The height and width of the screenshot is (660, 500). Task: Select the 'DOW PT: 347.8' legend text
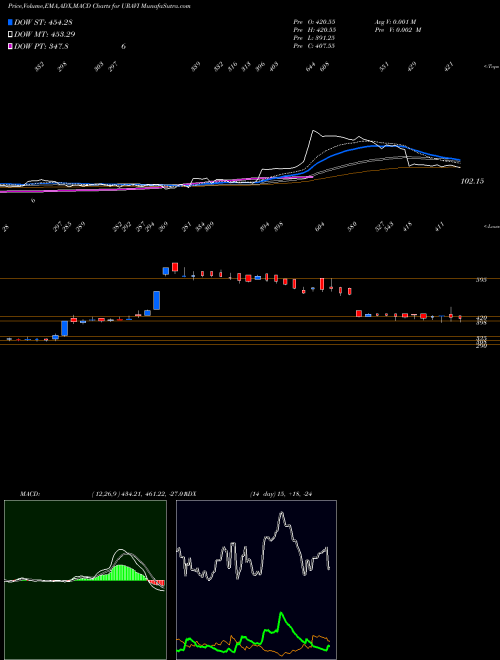(x=41, y=46)
